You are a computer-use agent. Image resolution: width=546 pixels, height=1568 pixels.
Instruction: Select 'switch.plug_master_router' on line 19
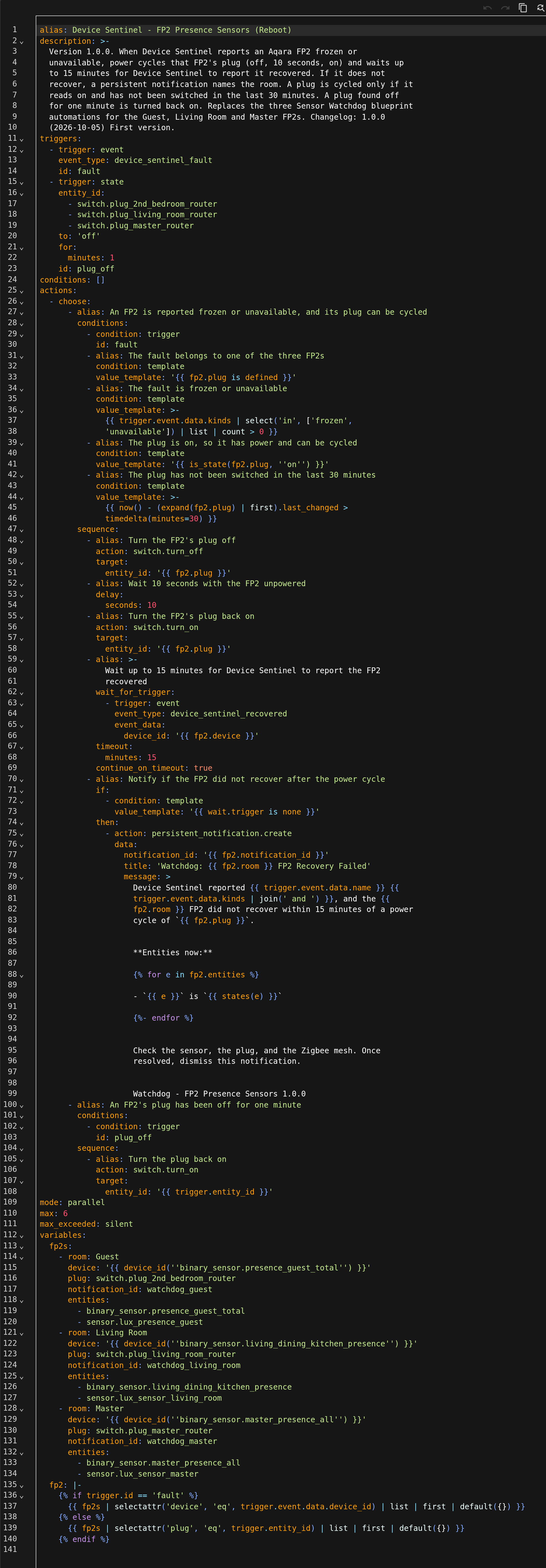tap(136, 225)
